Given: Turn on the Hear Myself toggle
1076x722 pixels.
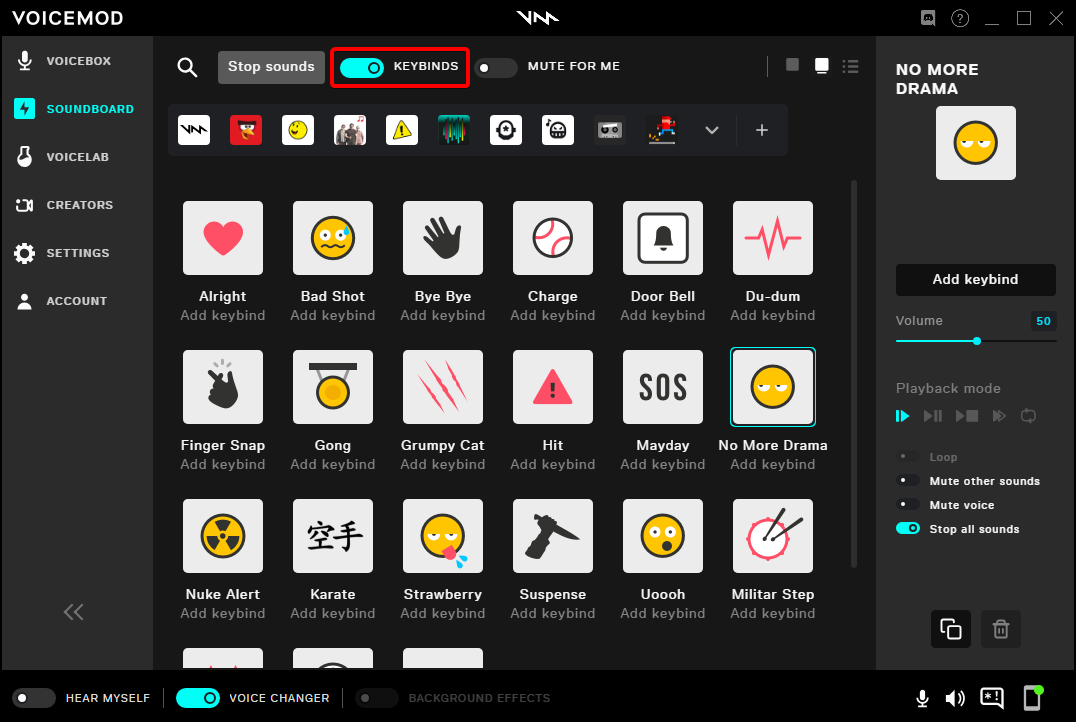Looking at the screenshot, I should coord(34,698).
